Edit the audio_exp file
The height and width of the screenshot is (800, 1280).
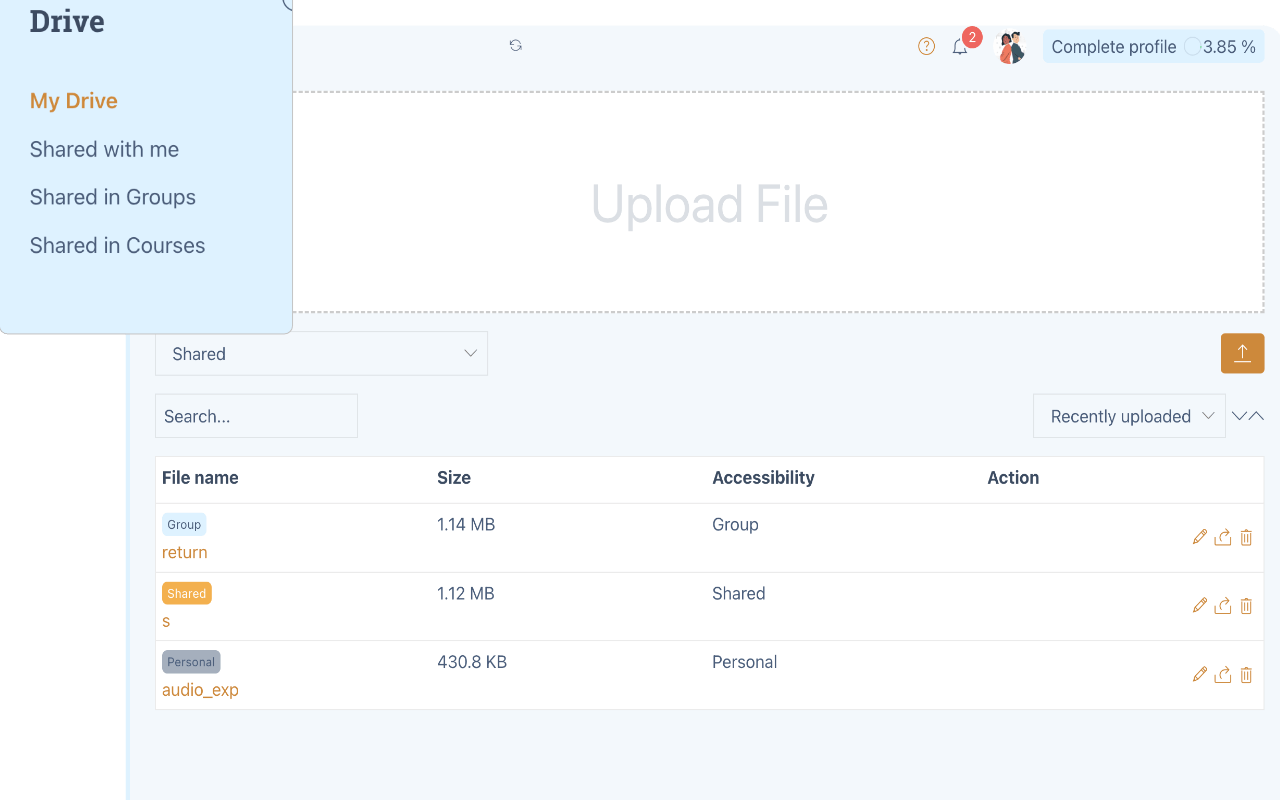tap(1200, 674)
